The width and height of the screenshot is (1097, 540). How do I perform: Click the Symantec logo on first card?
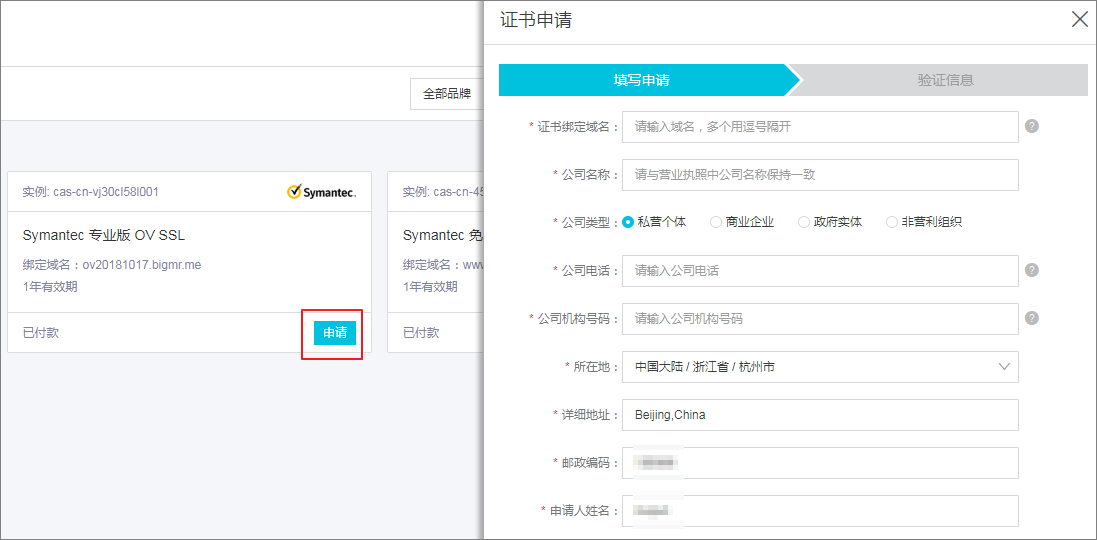[x=321, y=192]
